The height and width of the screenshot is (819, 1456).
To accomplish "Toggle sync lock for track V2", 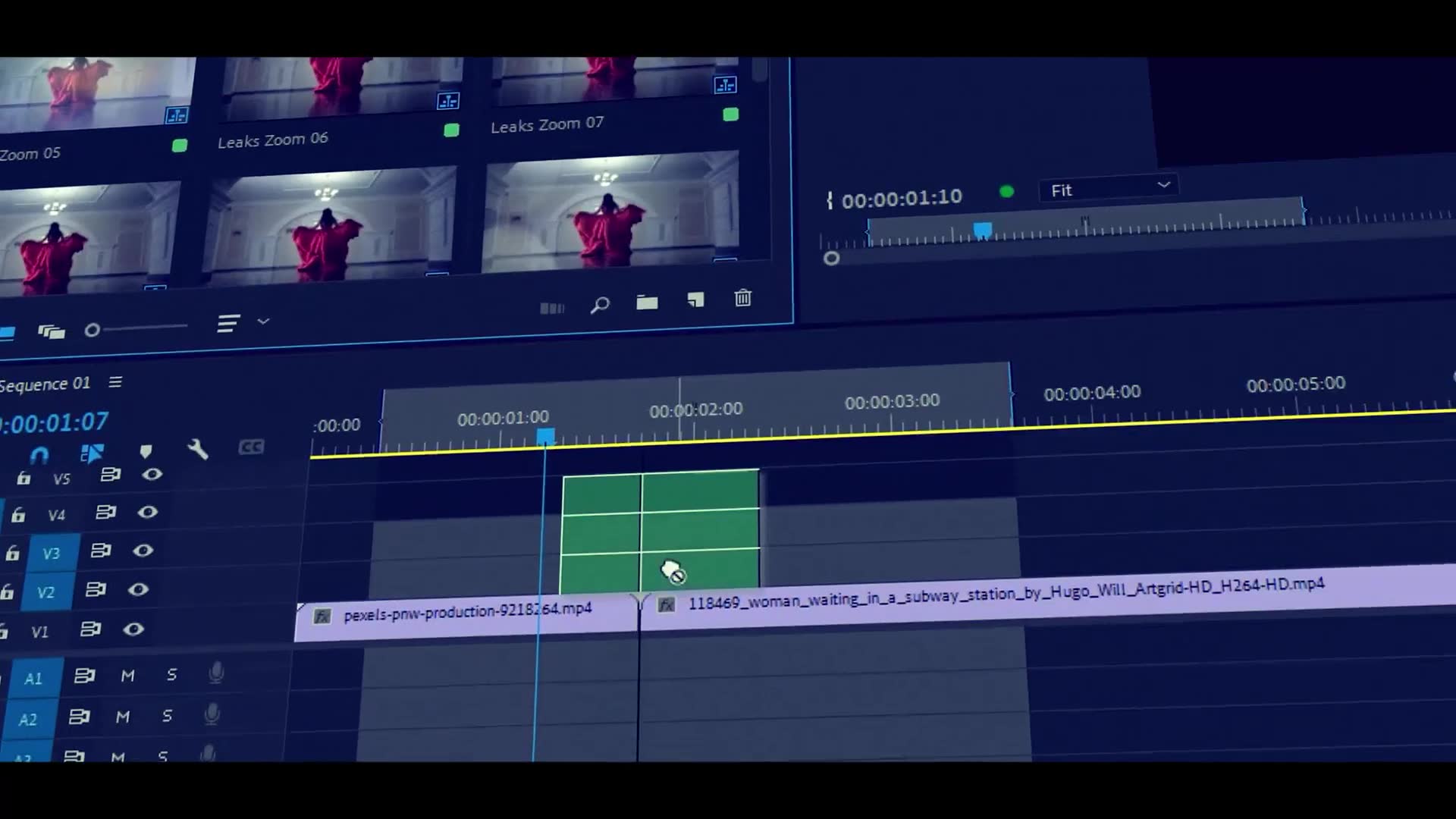I will 96,589.
